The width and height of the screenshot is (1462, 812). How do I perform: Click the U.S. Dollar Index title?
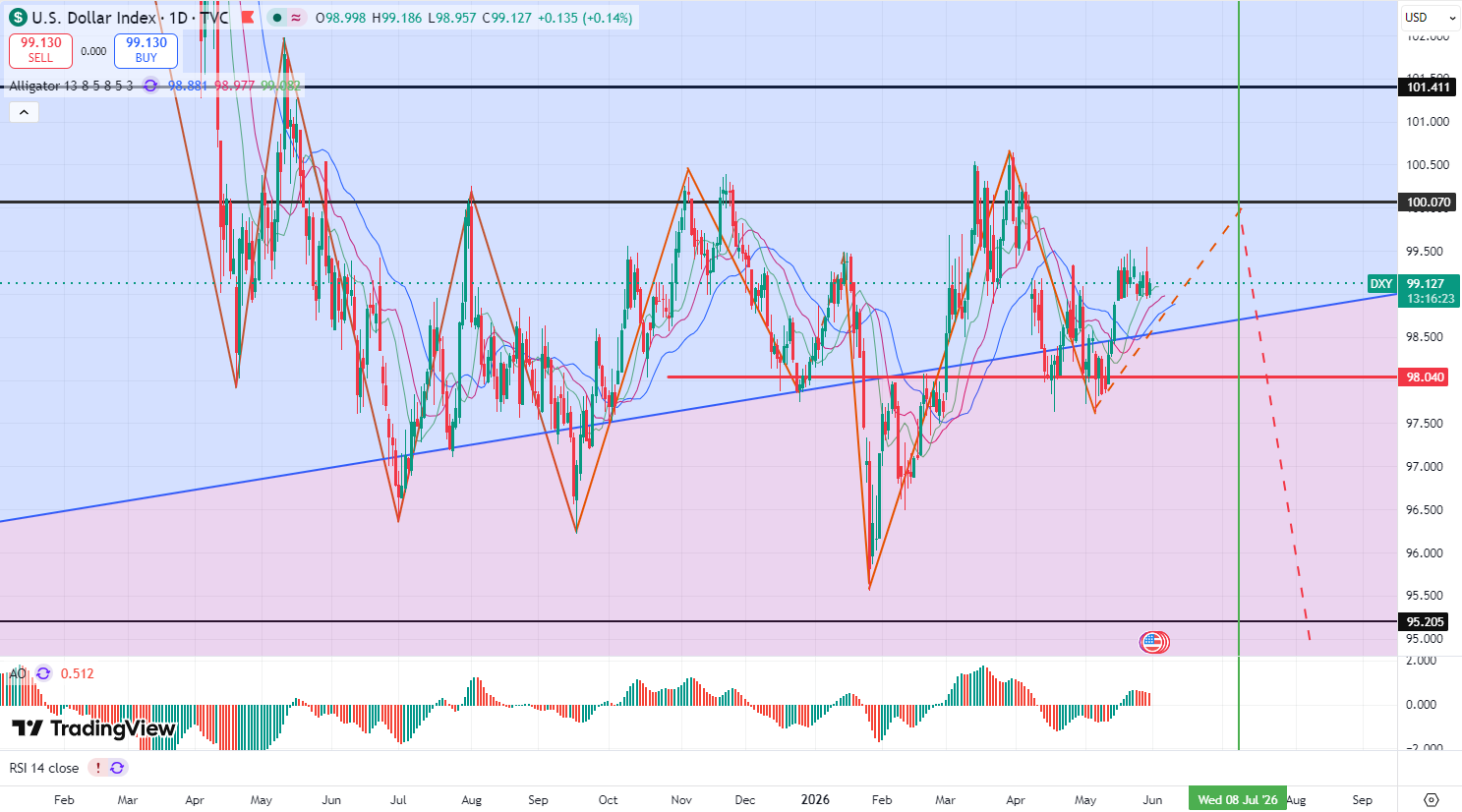[94, 18]
